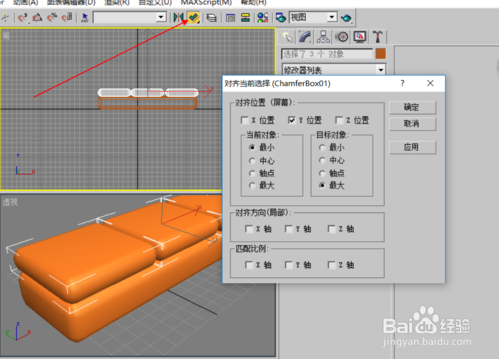The width and height of the screenshot is (502, 361).
Task: Open the 渲染(R) menu
Action: coord(117,3)
